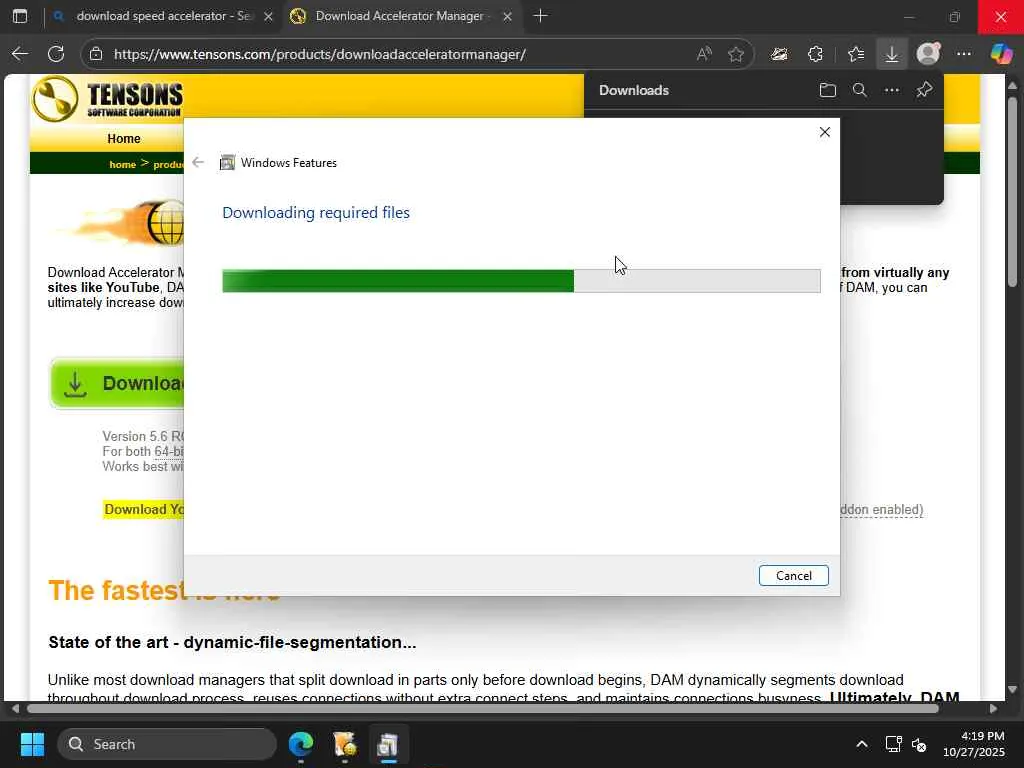Open the installer app icon on taskbar
This screenshot has width=1024, height=768.
pos(344,744)
